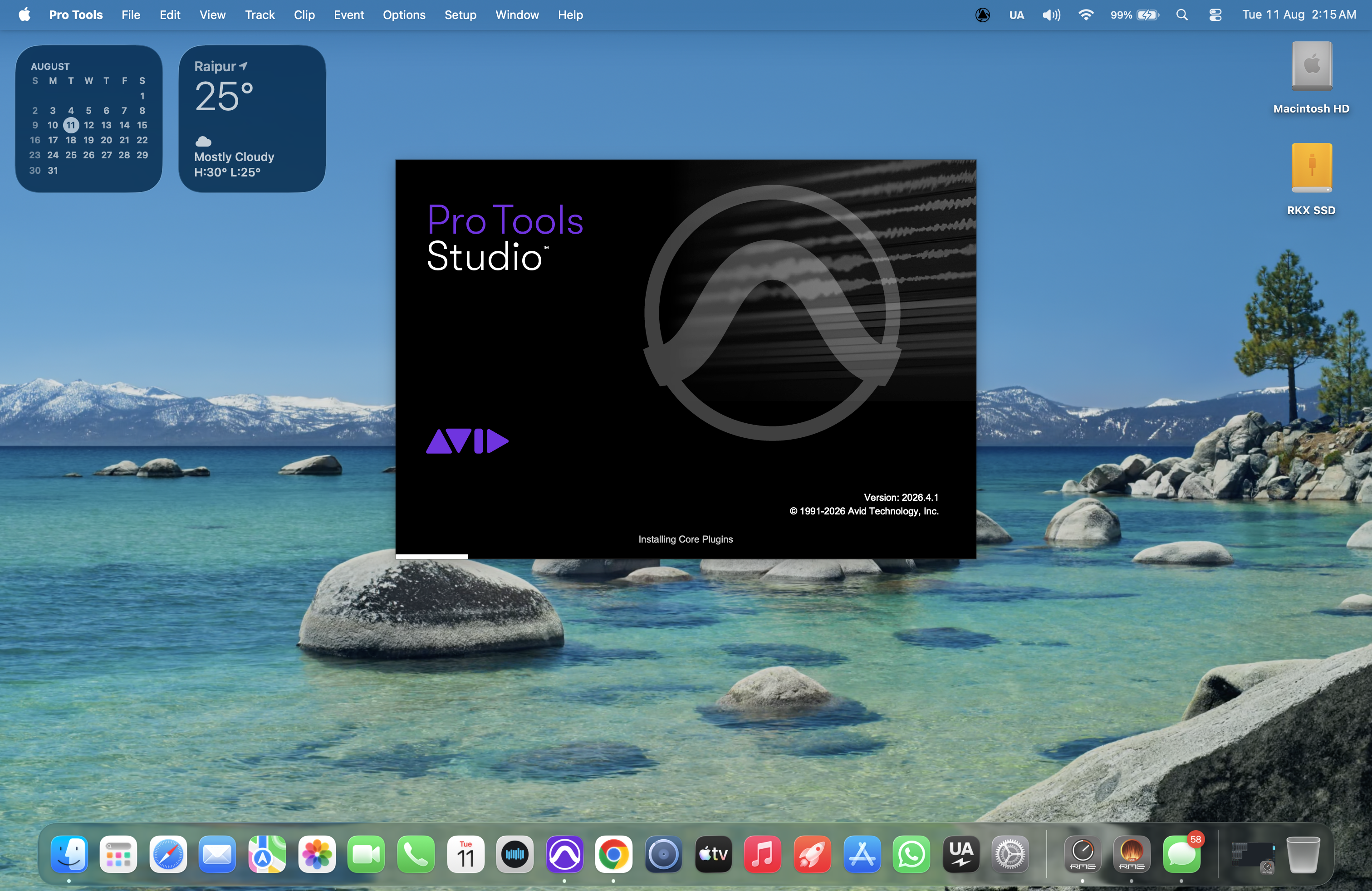Open the Help menu
Image resolution: width=1372 pixels, height=891 pixels.
click(570, 15)
